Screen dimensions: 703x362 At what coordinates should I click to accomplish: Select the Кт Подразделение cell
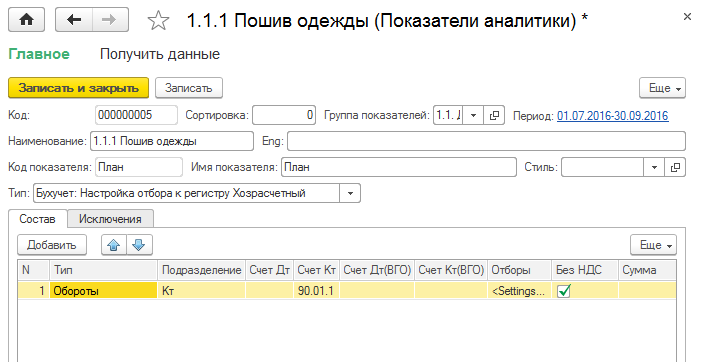tap(201, 291)
